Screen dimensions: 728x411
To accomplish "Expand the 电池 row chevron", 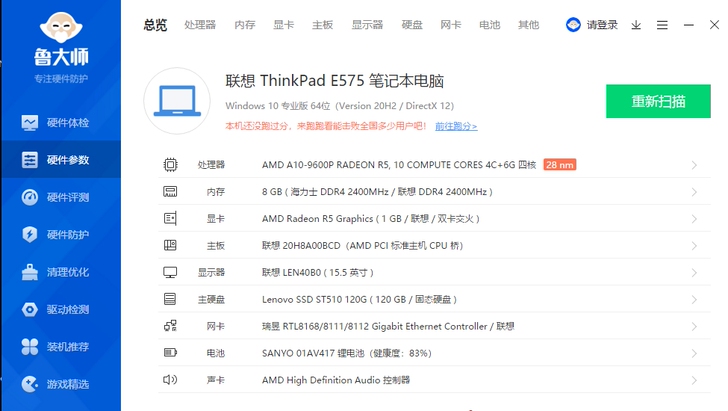I will 694,353.
